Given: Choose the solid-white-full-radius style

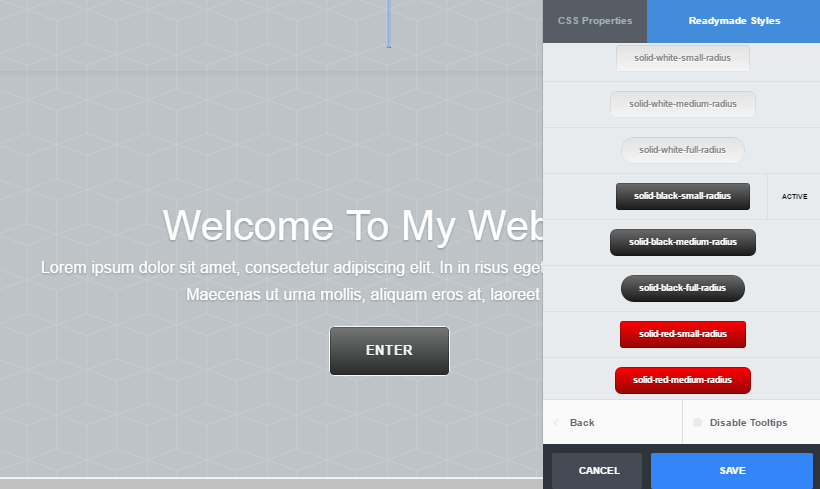Looking at the screenshot, I should pyautogui.click(x=682, y=150).
